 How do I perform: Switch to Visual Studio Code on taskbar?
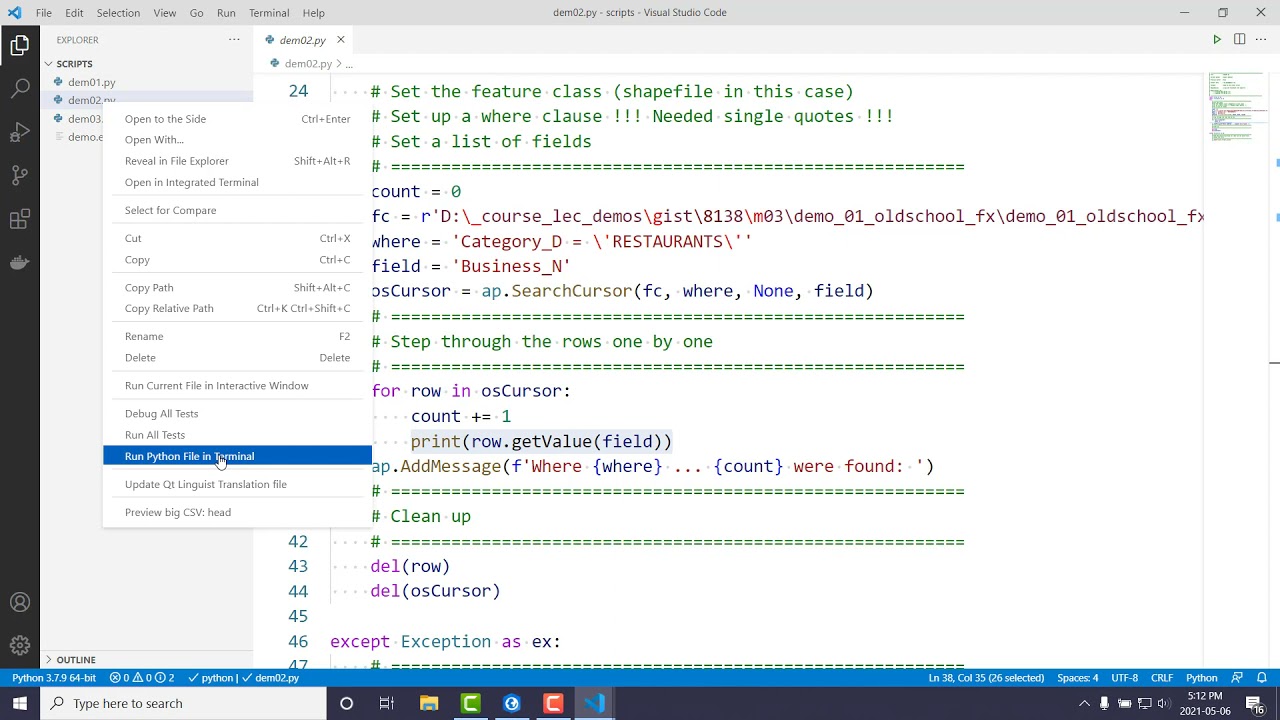click(595, 704)
